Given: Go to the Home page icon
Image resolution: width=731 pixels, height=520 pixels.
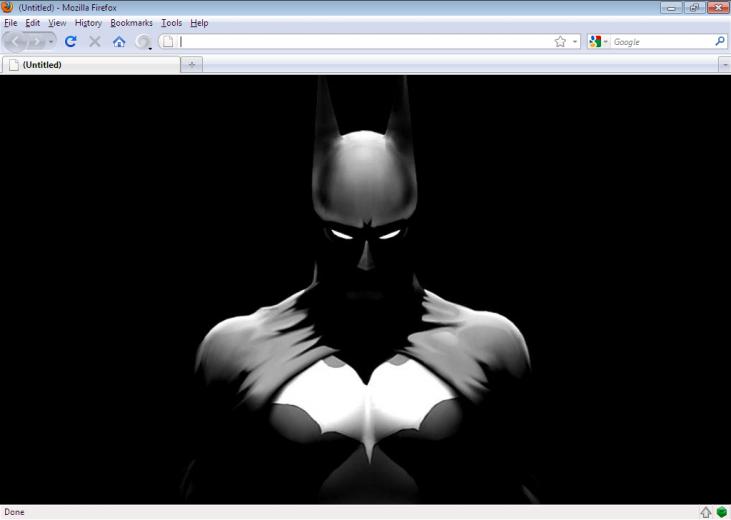Looking at the screenshot, I should tap(119, 42).
